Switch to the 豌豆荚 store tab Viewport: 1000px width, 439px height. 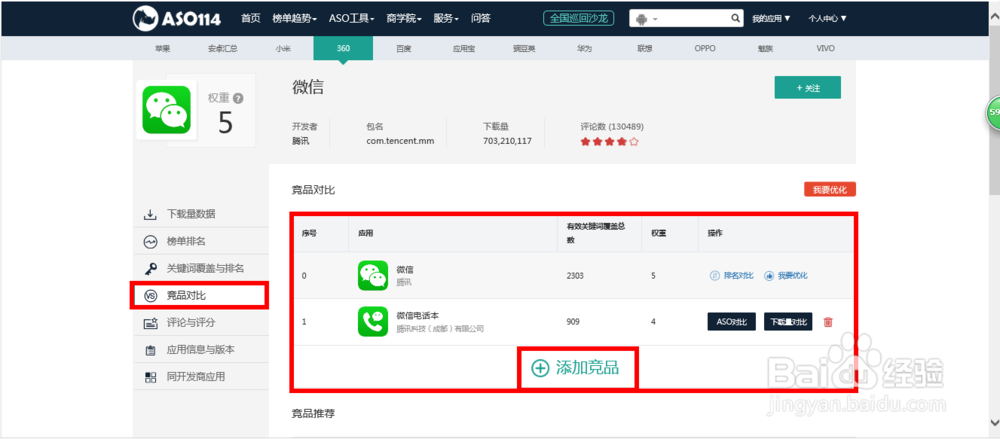[x=524, y=48]
